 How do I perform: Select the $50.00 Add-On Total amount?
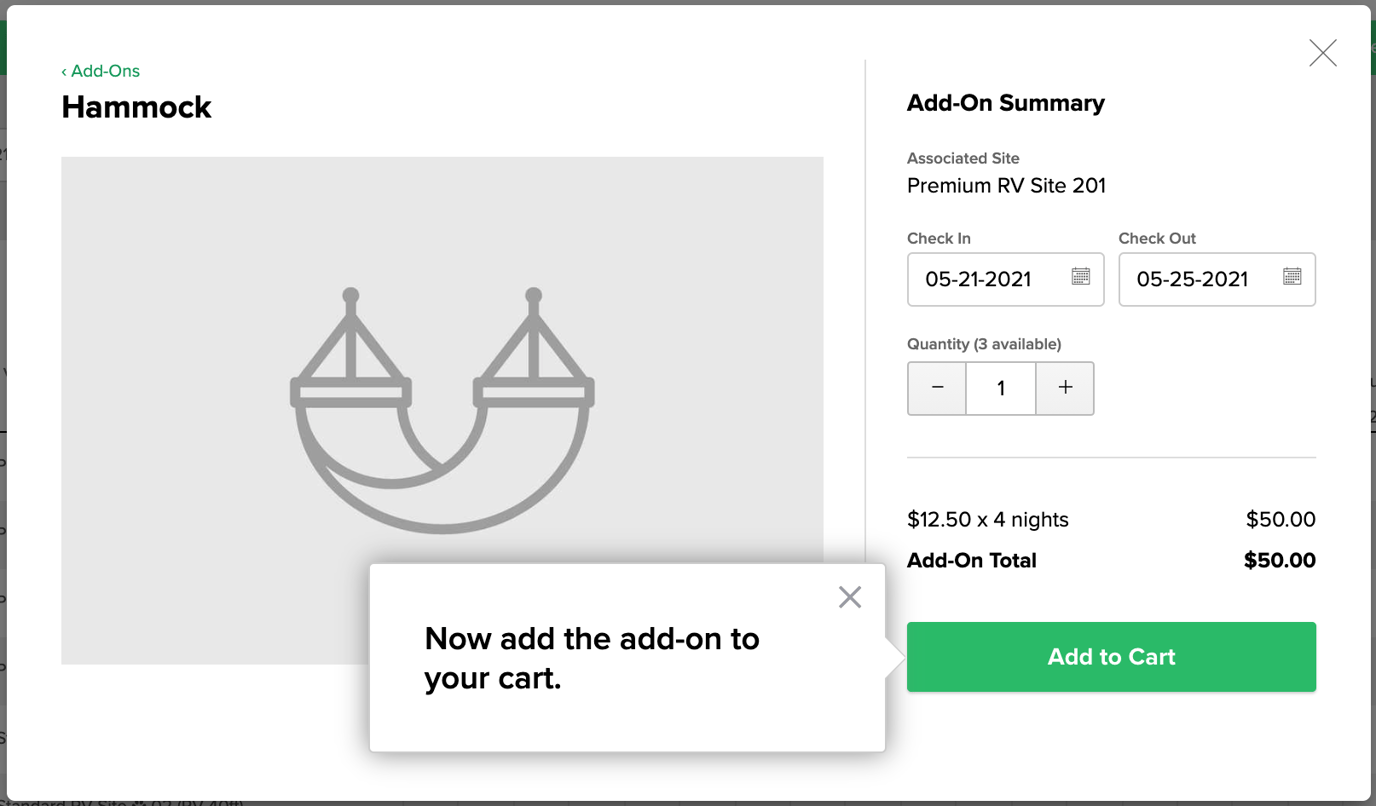[1279, 560]
